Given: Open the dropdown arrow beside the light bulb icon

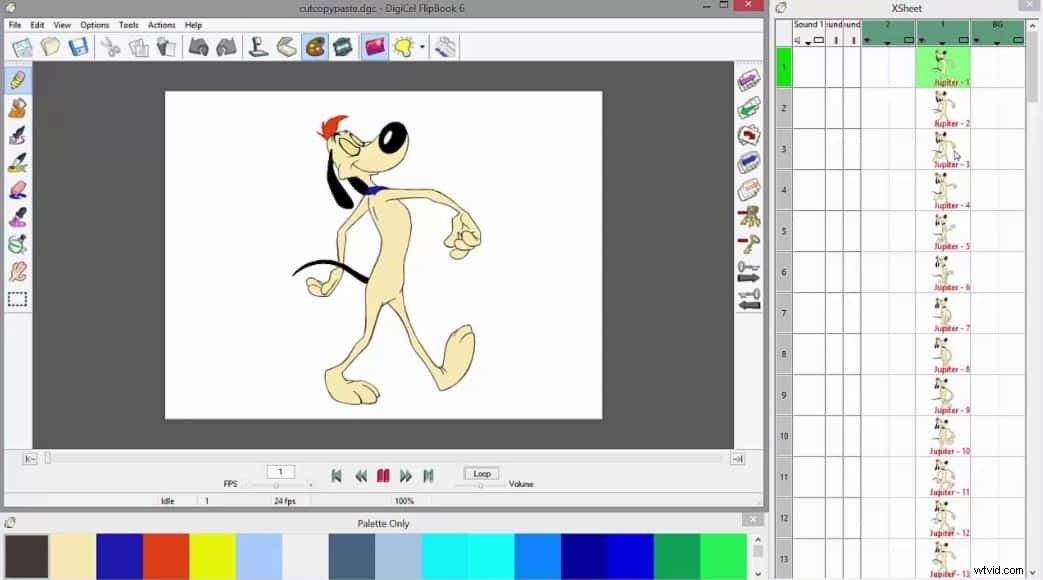Looking at the screenshot, I should (423, 48).
